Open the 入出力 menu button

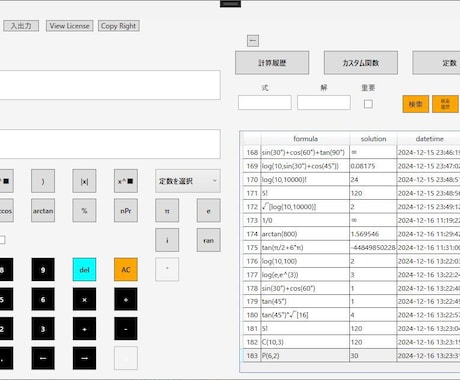click(x=21, y=26)
